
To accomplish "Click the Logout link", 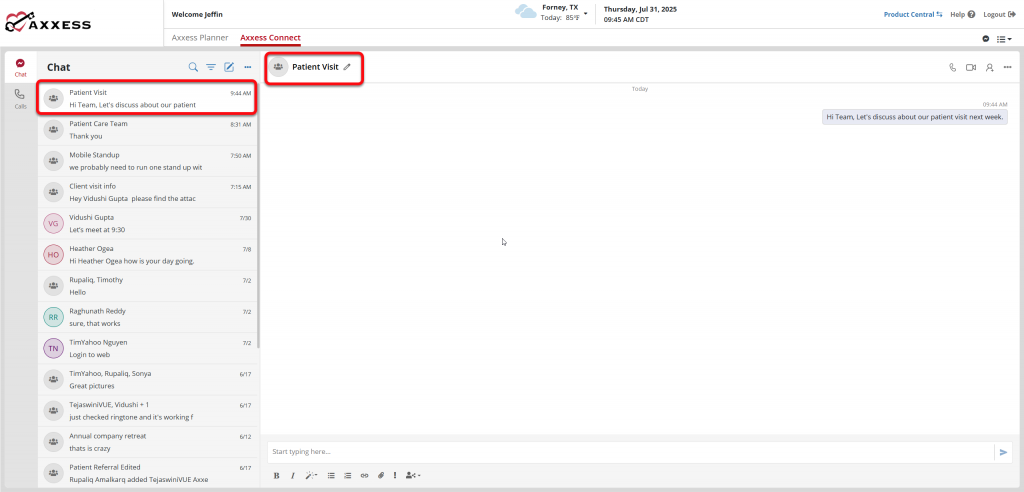I will [996, 14].
